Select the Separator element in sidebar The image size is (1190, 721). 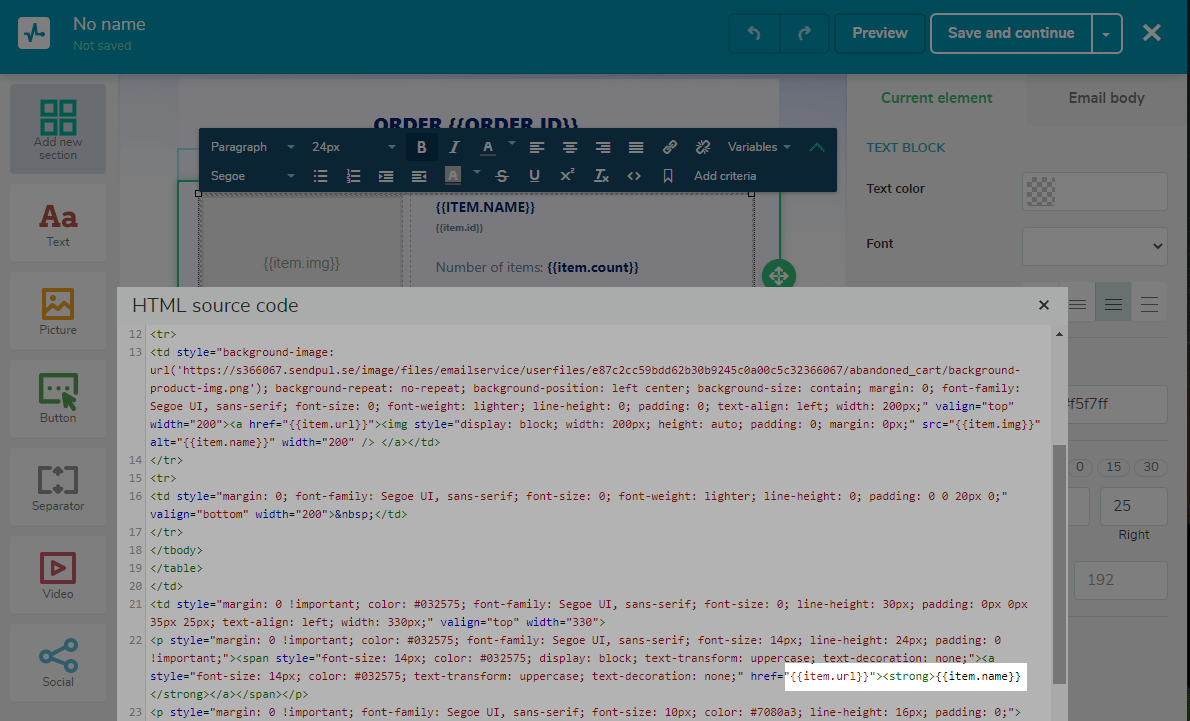click(58, 487)
